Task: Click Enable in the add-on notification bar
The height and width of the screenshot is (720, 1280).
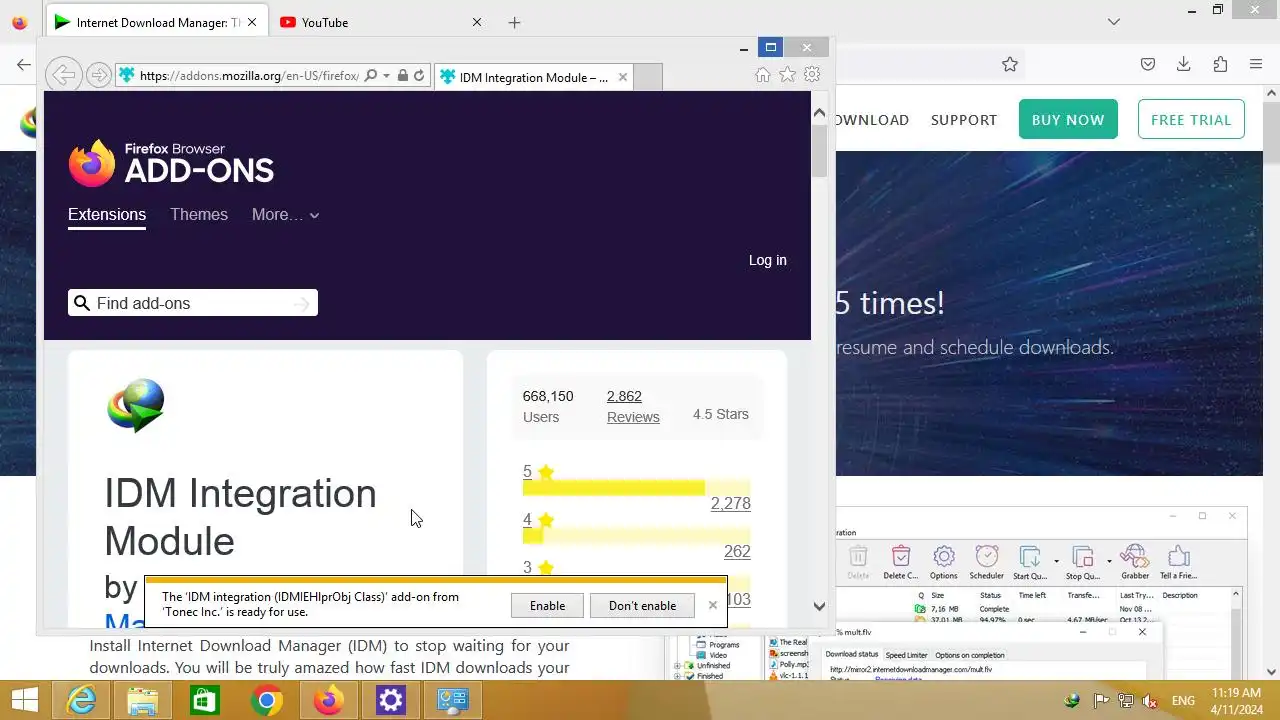Action: click(547, 605)
